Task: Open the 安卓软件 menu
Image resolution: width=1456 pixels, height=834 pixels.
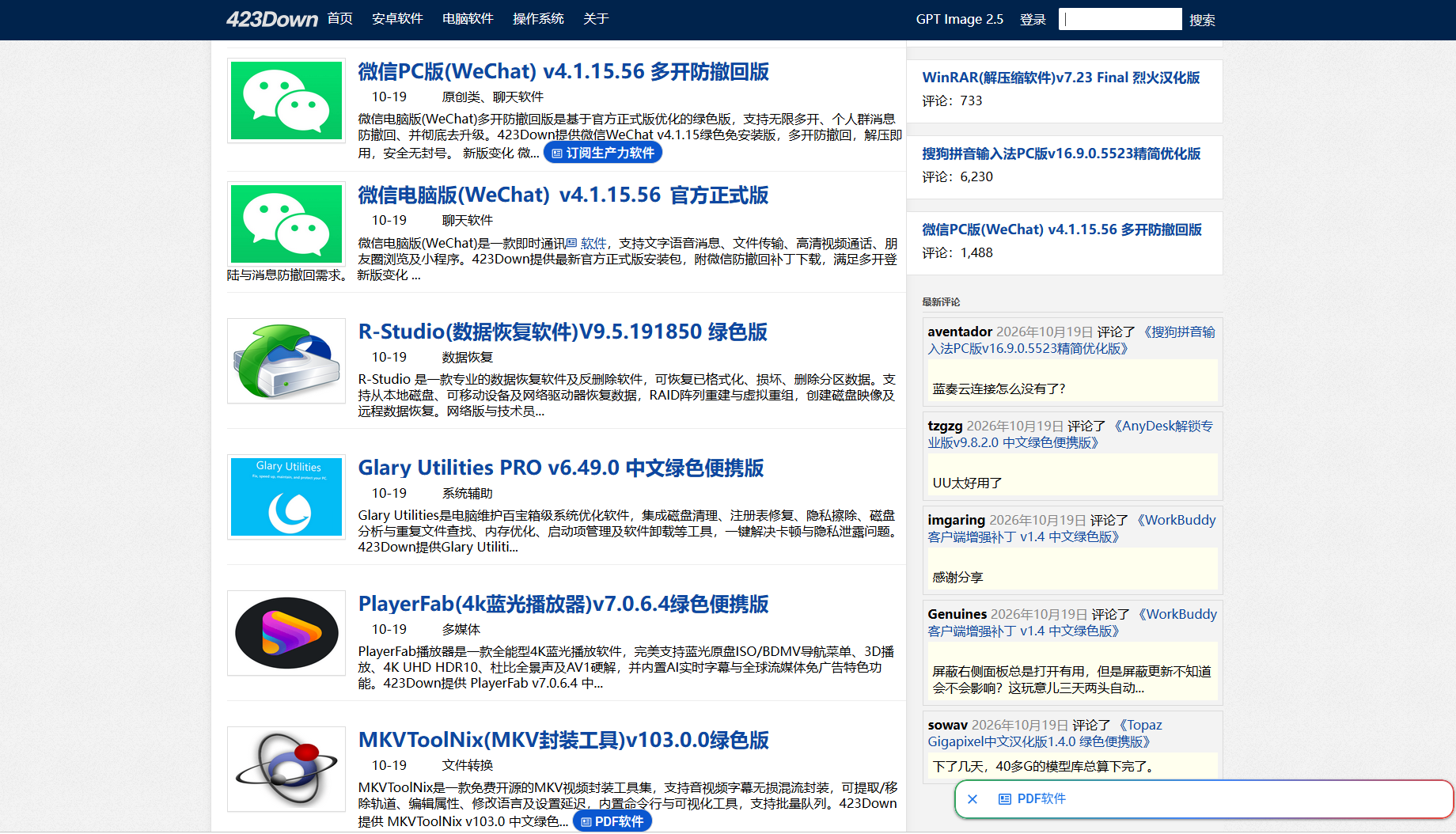Action: [397, 19]
